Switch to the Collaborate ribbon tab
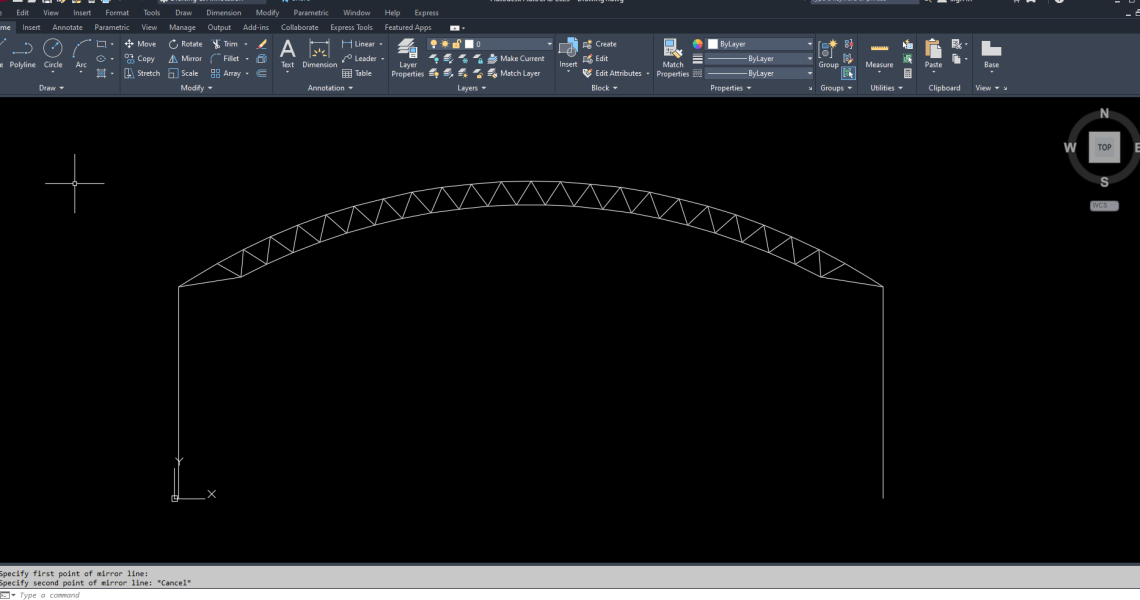1140x600 pixels. click(300, 28)
